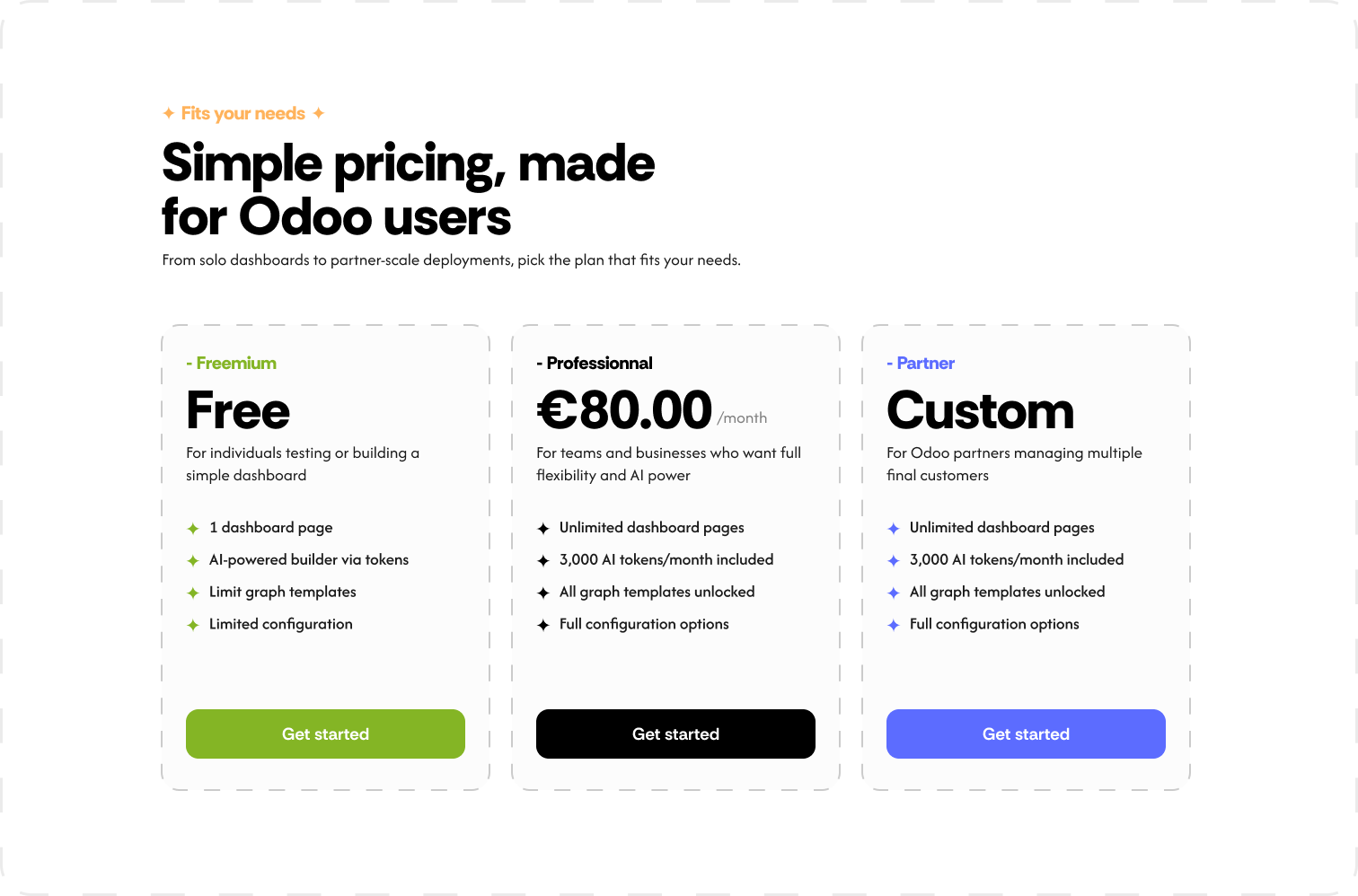Click the blue sparkle beside Partner "Unlimited dashboard pages"
1358x896 pixels.
pos(894,529)
